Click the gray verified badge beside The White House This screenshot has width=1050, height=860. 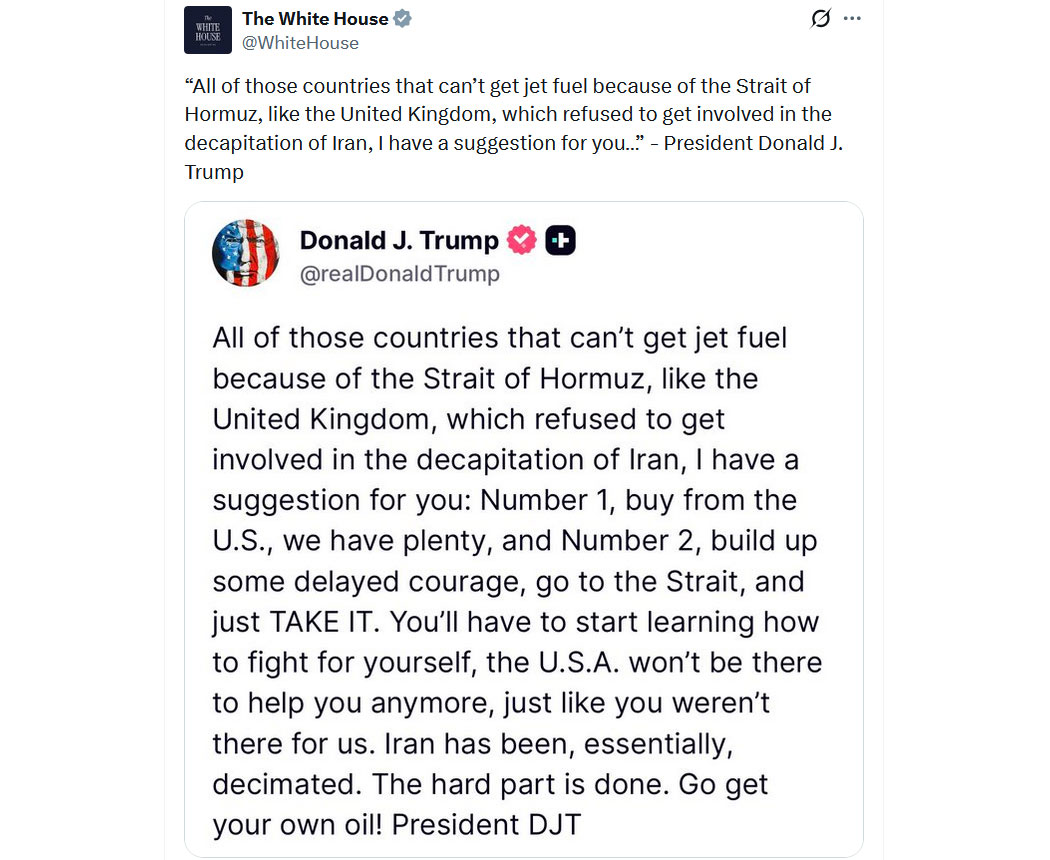(402, 19)
